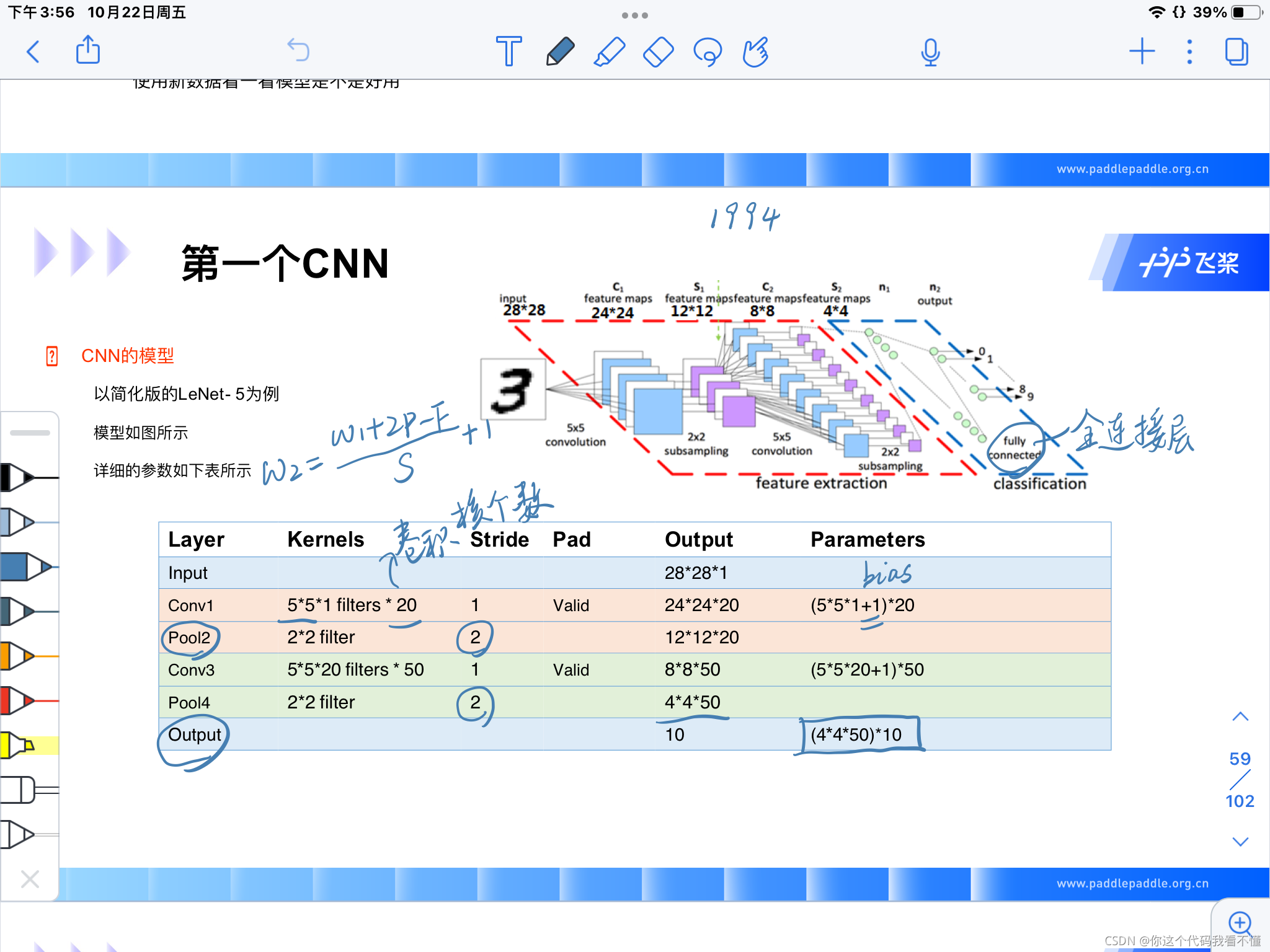Close the pen tray with the X
The image size is (1270, 952).
coord(30,879)
